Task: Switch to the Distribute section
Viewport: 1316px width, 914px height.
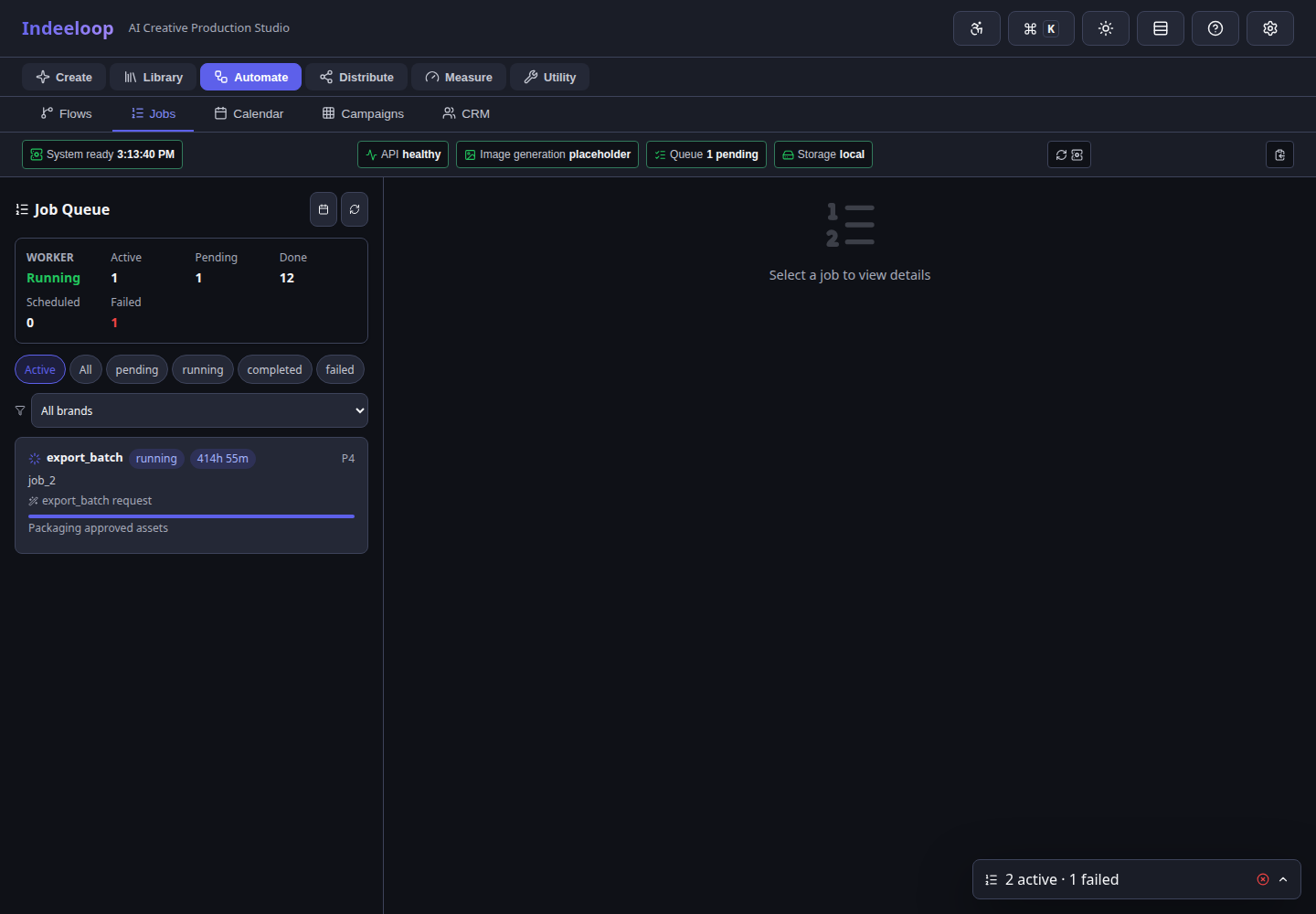Action: (356, 77)
